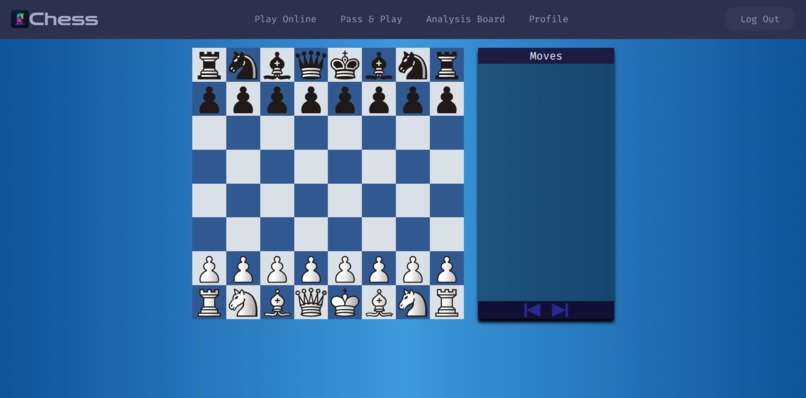The width and height of the screenshot is (806, 398).
Task: Select the black knight on g8
Action: 413,65
